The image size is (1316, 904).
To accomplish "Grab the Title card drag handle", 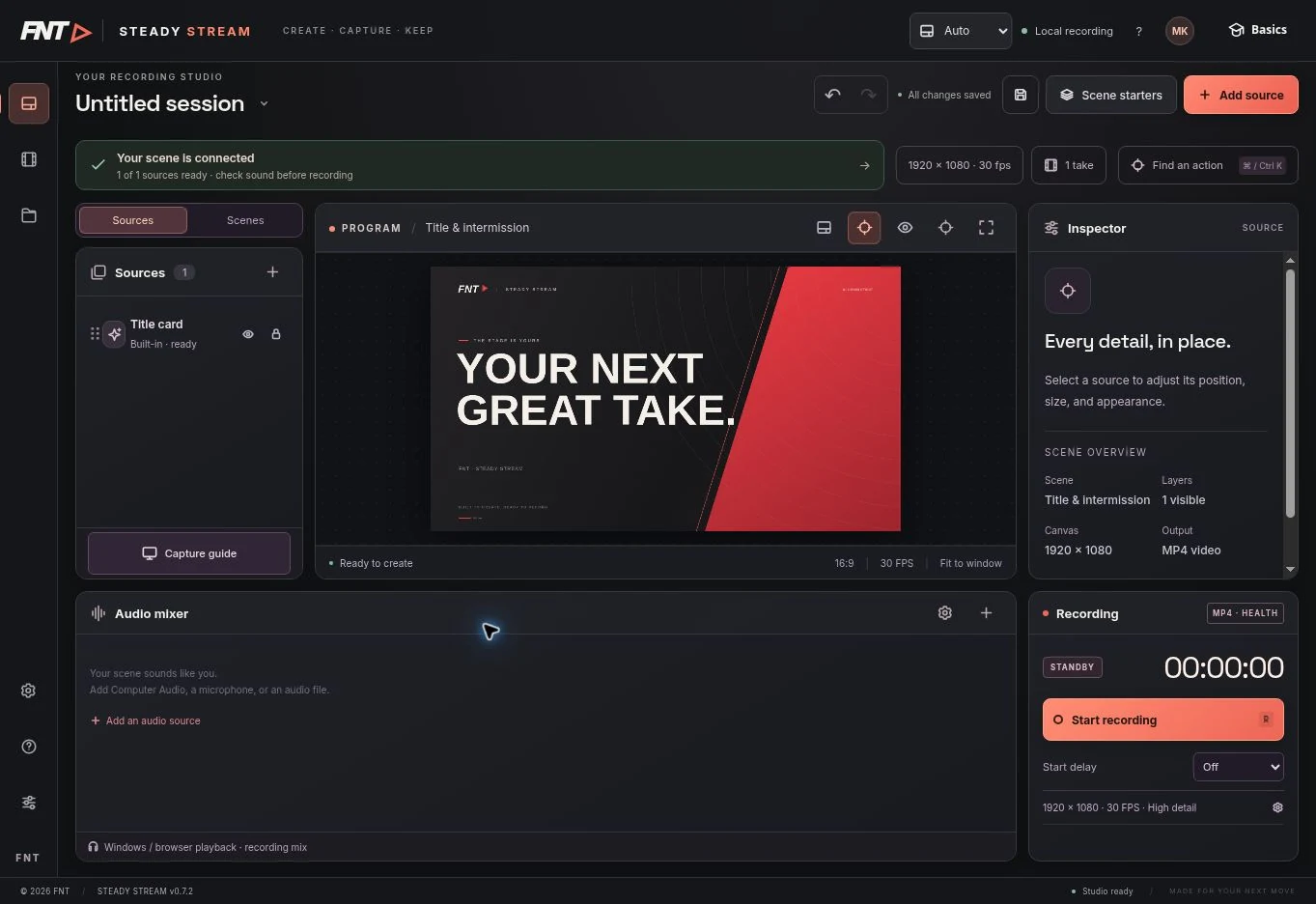I will tap(95, 334).
